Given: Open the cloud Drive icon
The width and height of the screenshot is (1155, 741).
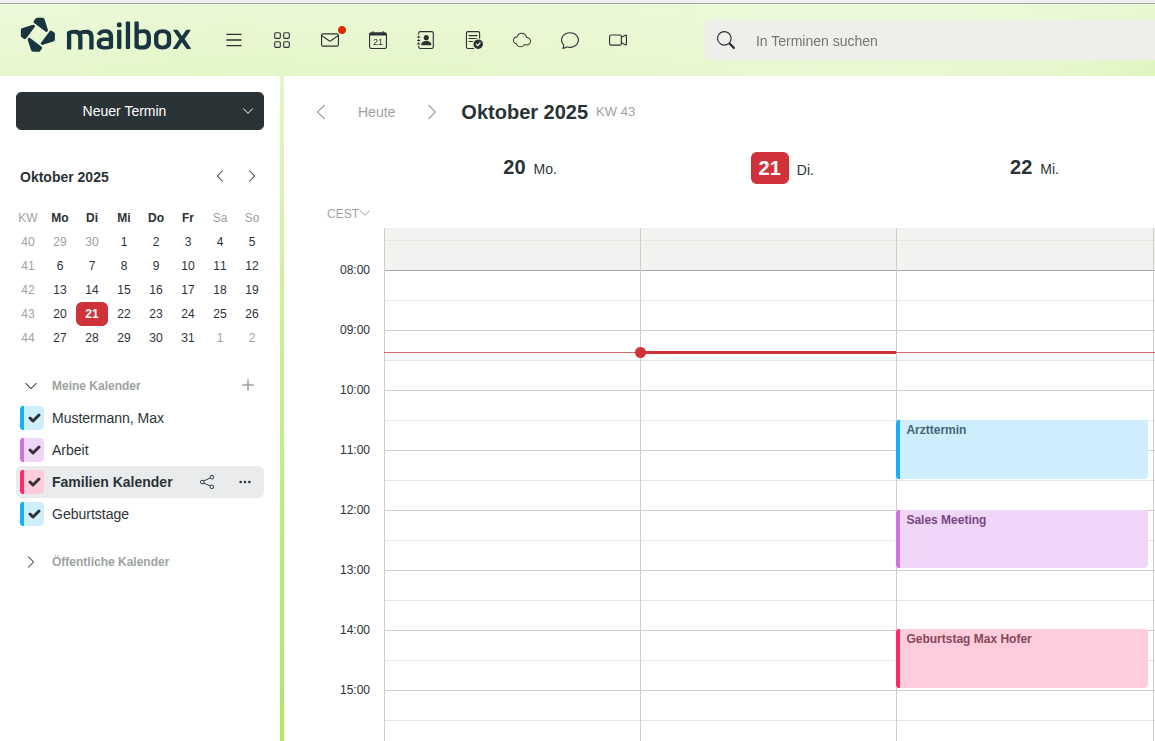Looking at the screenshot, I should coord(522,40).
